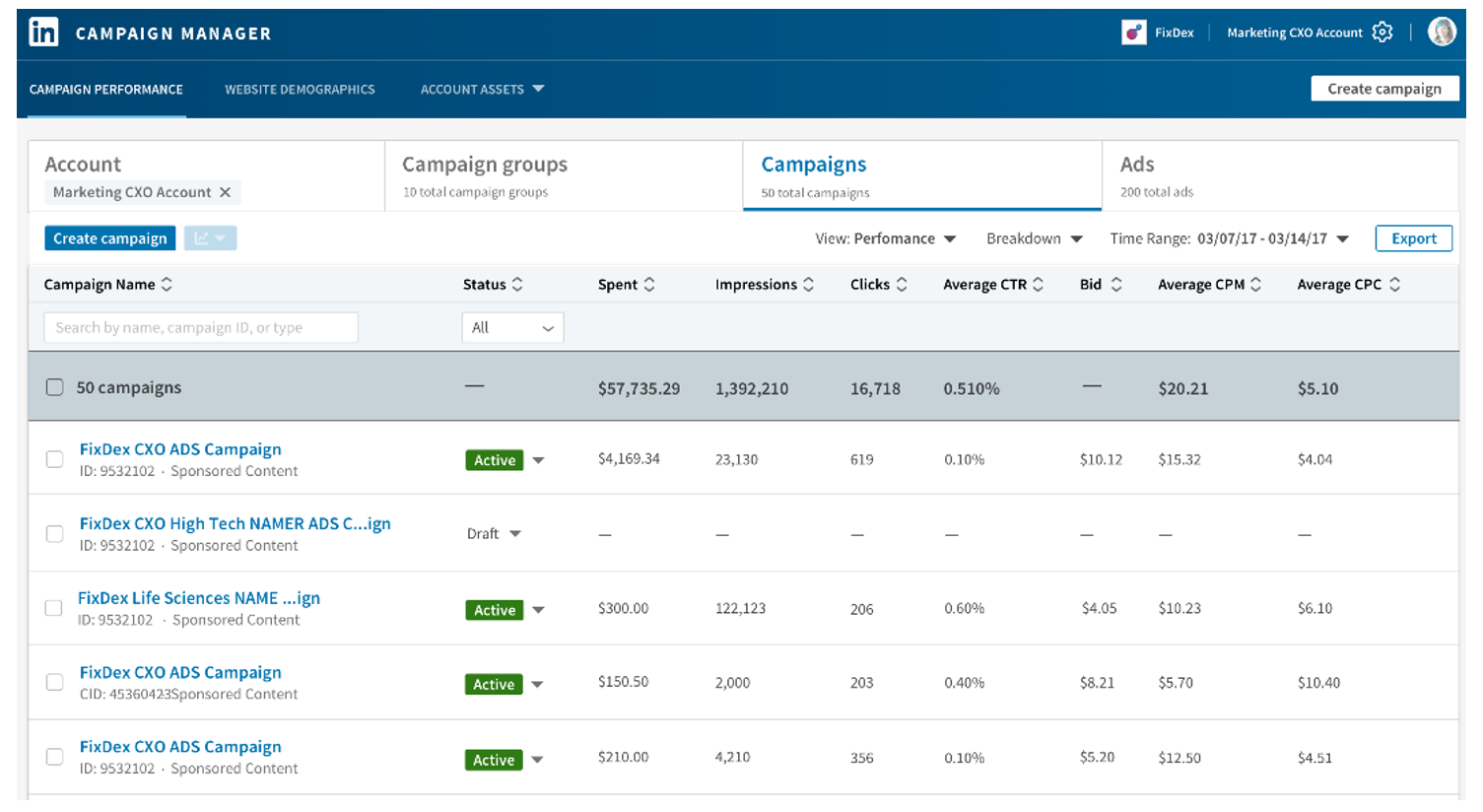Click blue Create campaign button
The height and width of the screenshot is (812, 1483).
coord(110,238)
